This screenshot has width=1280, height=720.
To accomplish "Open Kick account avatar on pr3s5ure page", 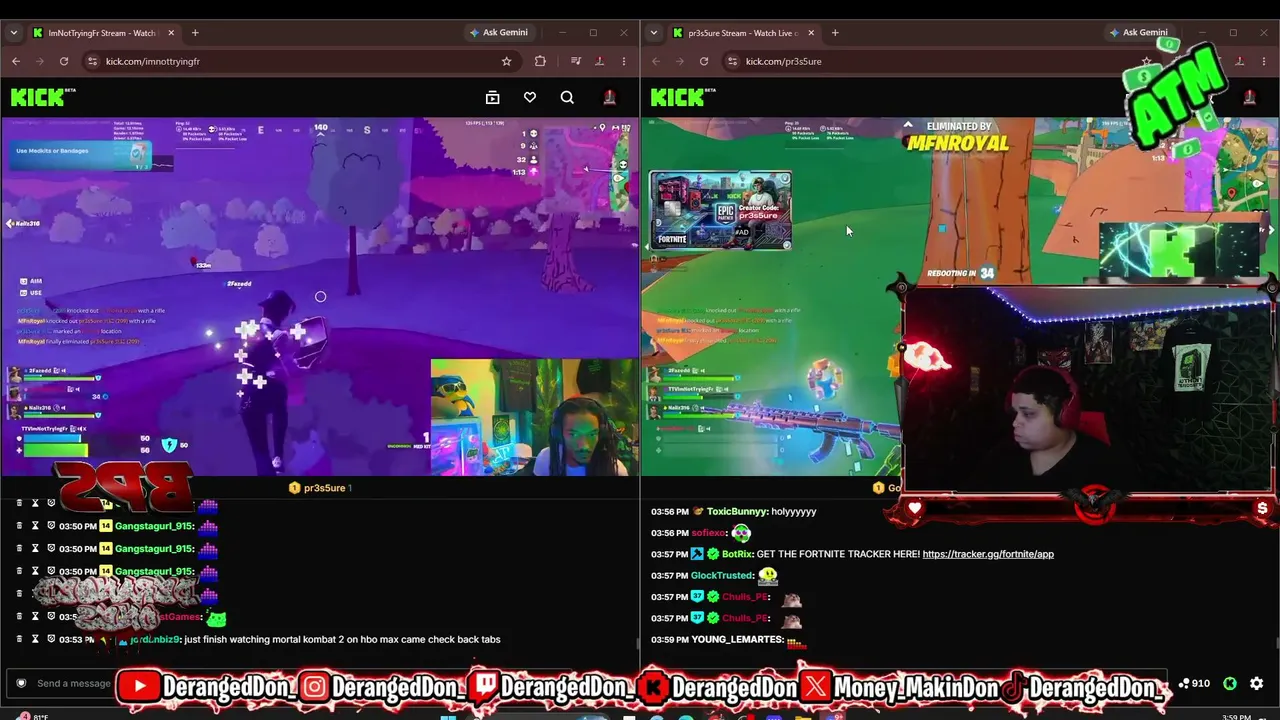I will click(x=1249, y=97).
